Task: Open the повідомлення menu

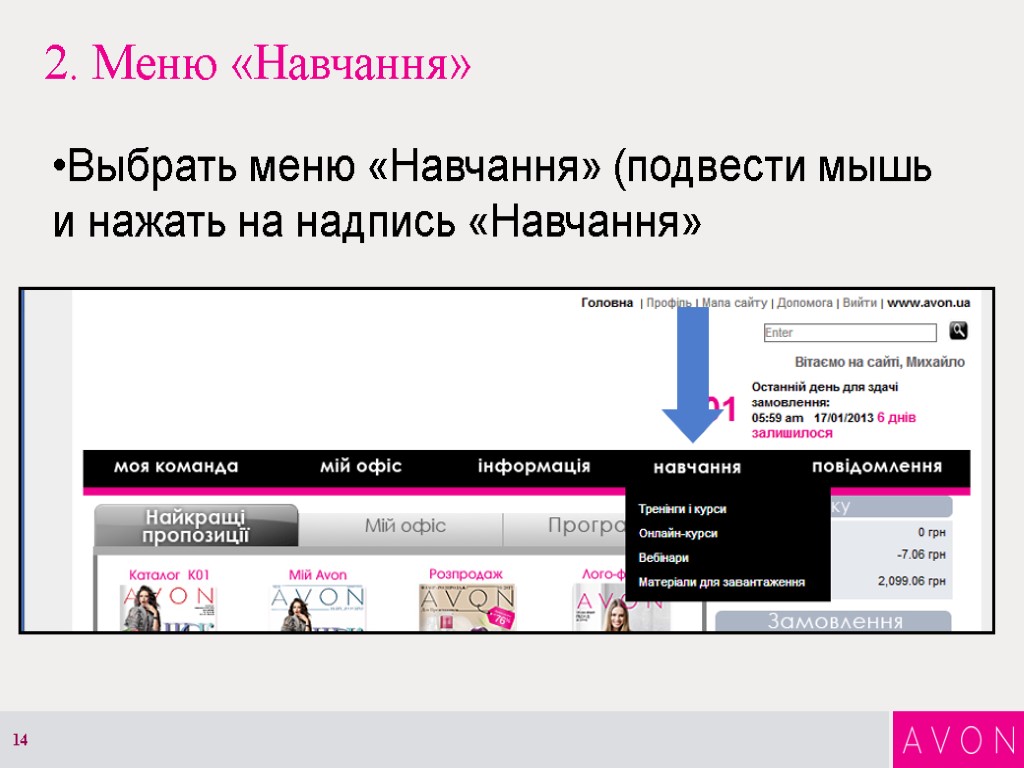Action: point(876,466)
